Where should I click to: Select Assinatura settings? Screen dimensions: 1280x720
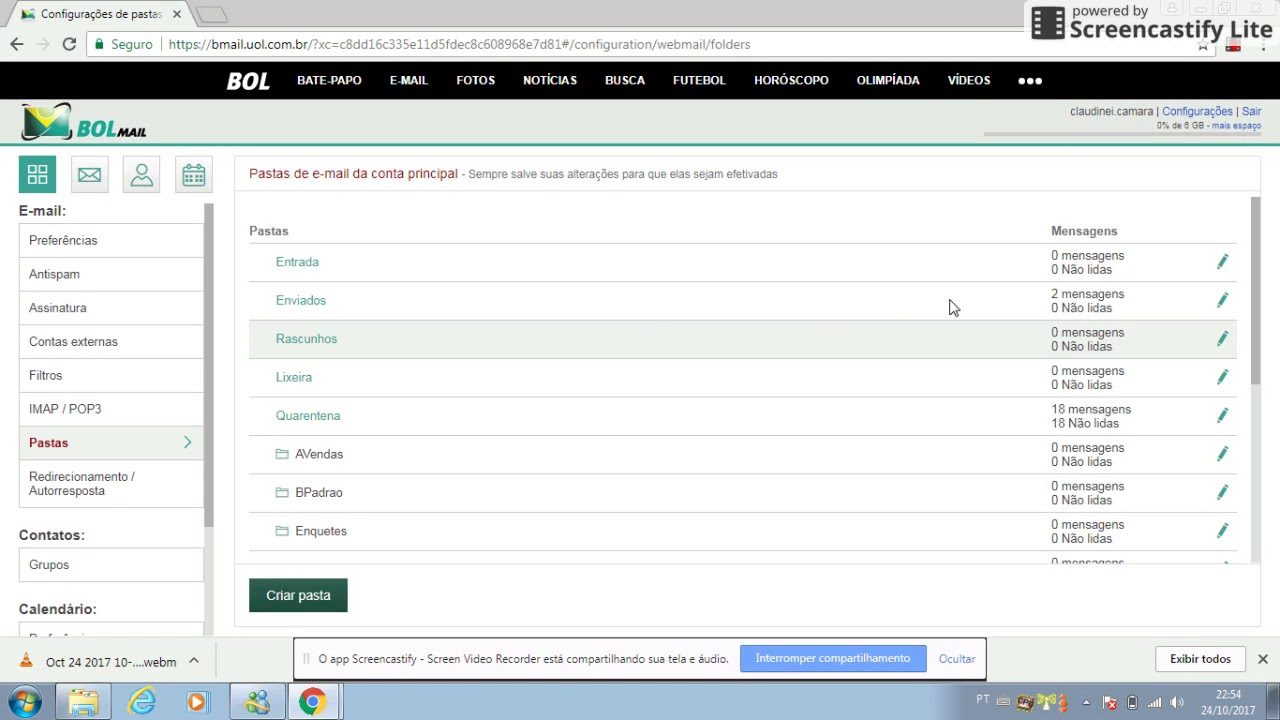tap(111, 308)
